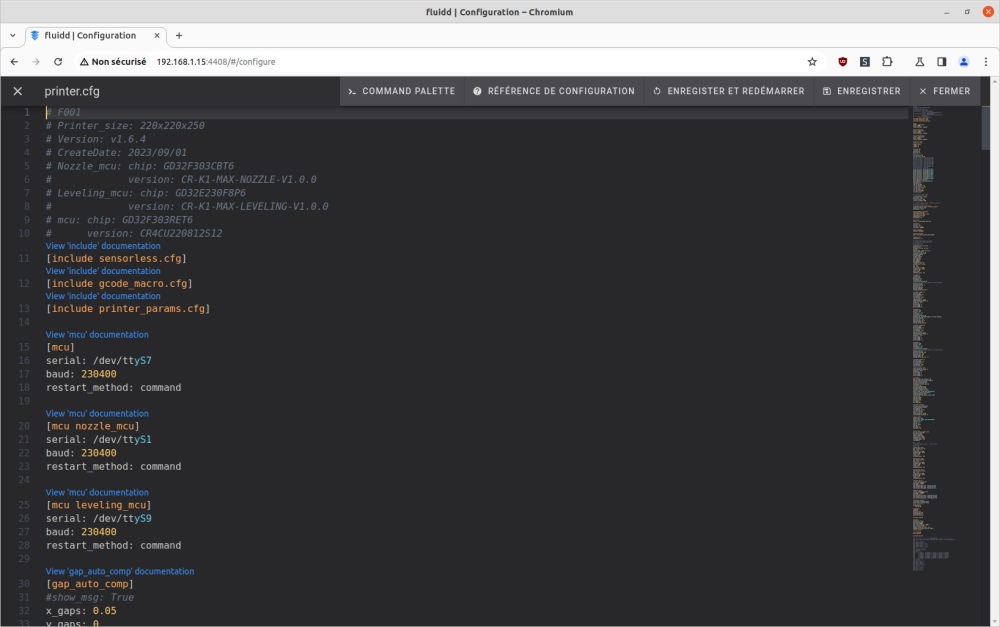Open Chromium Labs flask icon
Image resolution: width=1000 pixels, height=627 pixels.
[920, 62]
